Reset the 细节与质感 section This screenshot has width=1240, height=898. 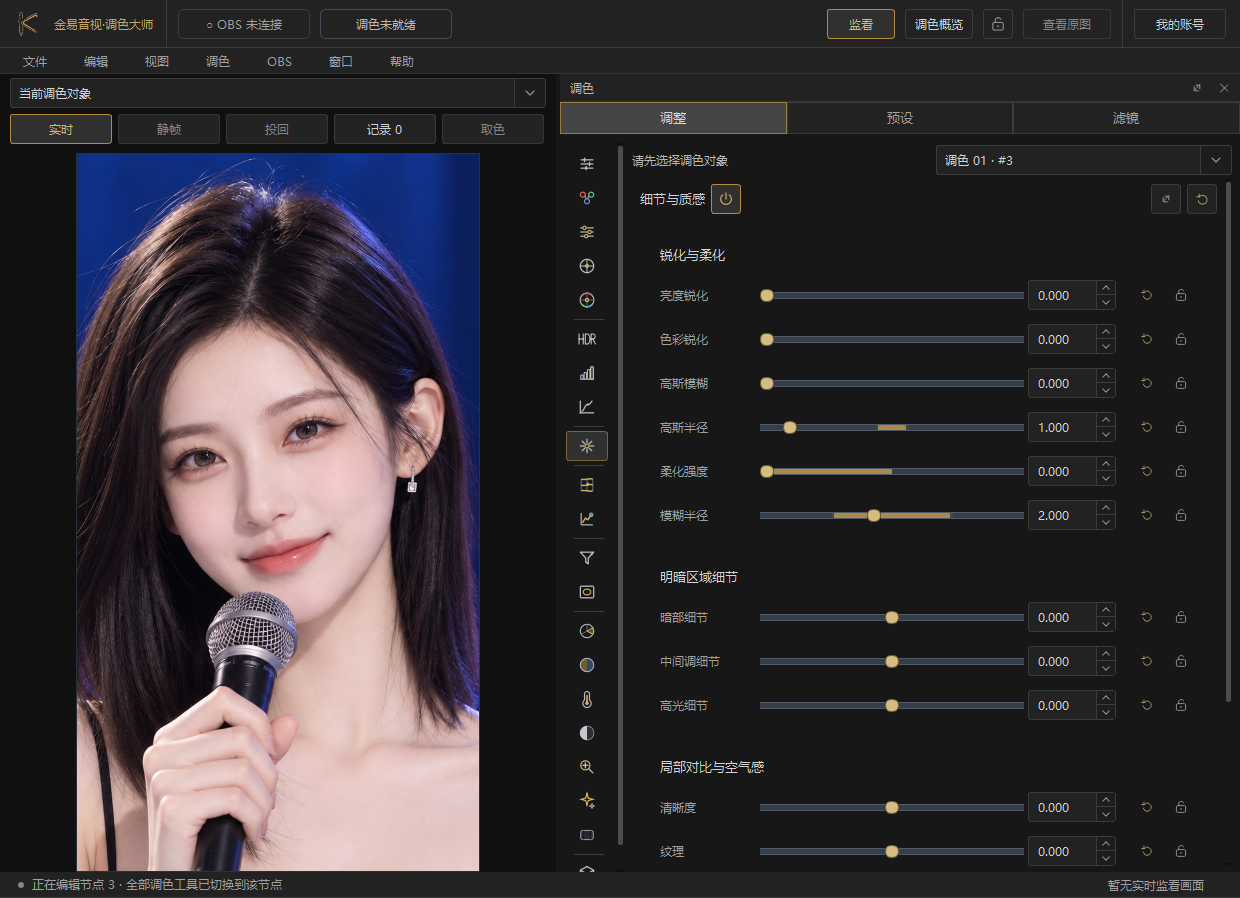1202,199
